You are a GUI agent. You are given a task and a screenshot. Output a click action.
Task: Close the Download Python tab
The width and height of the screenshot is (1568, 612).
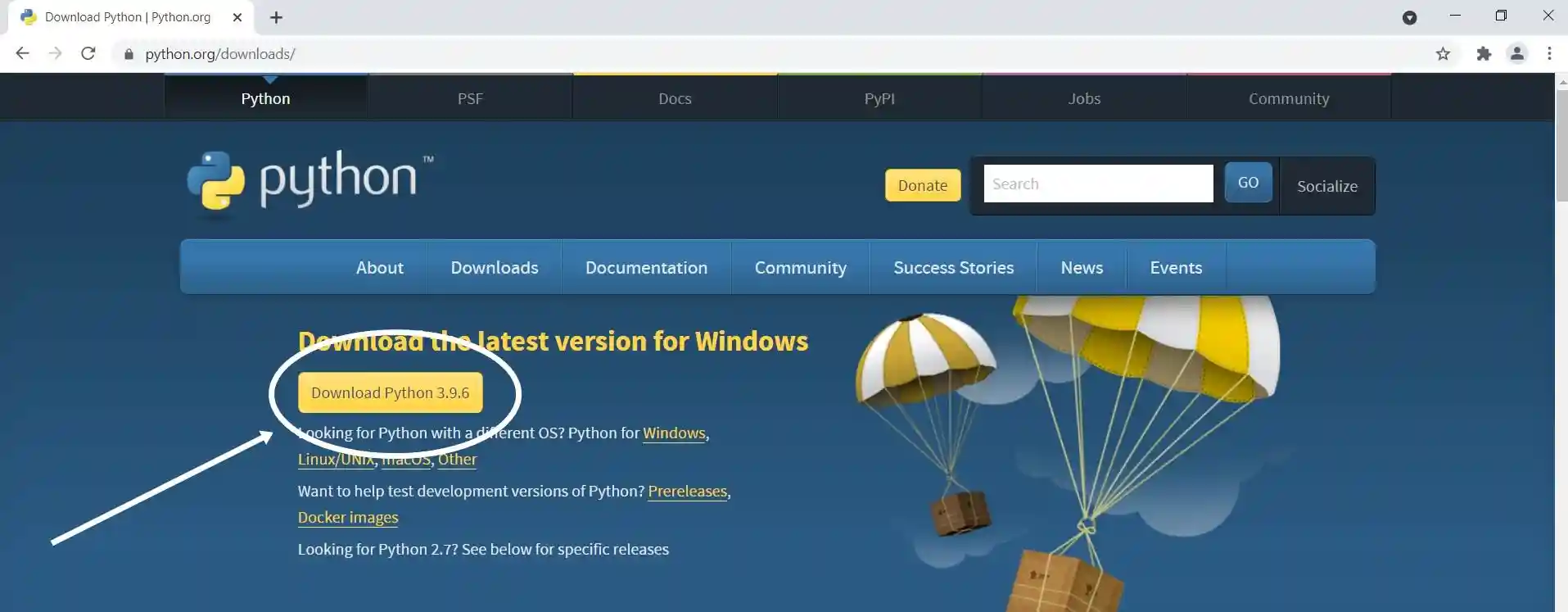[x=237, y=17]
